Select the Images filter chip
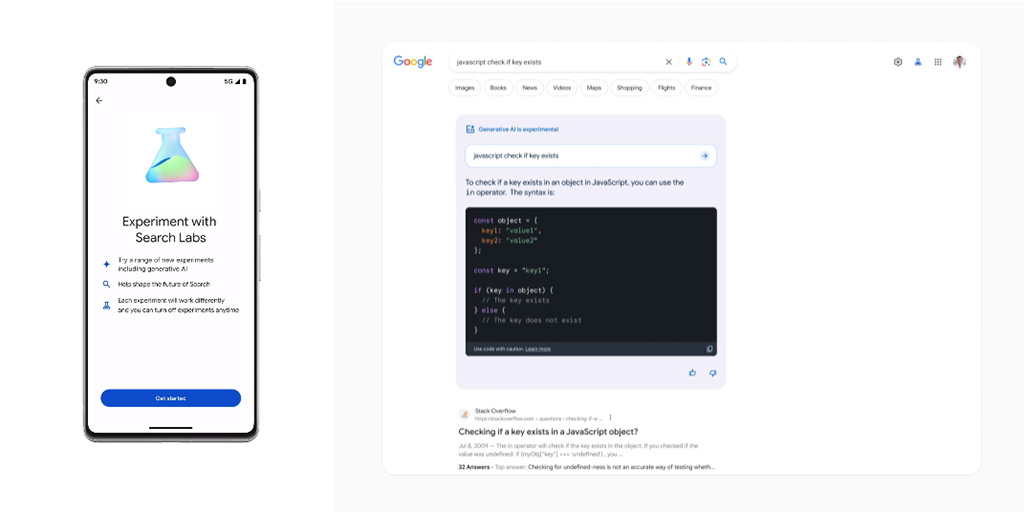1024x512 pixels. [x=465, y=88]
